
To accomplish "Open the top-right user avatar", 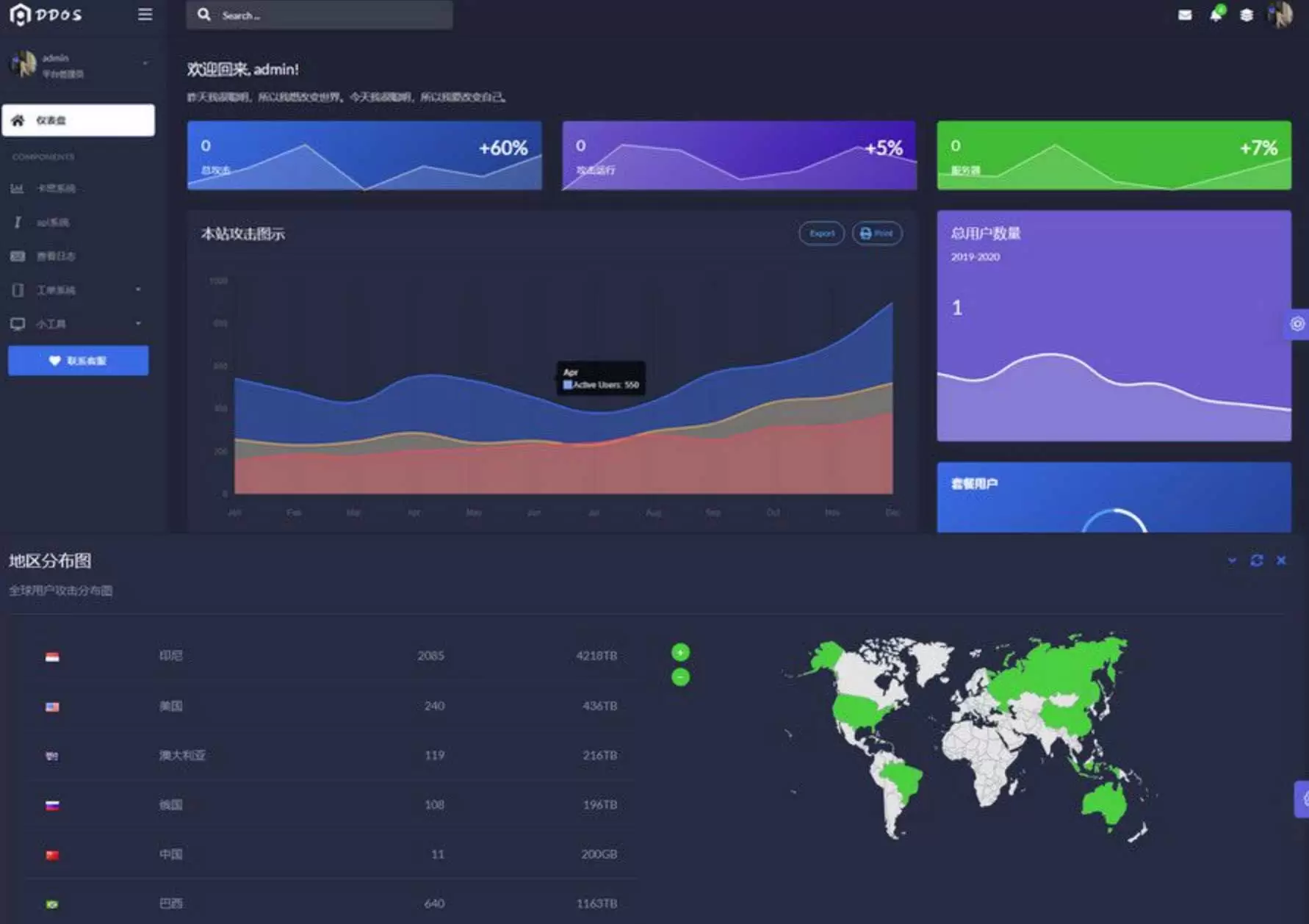I will pos(1280,15).
